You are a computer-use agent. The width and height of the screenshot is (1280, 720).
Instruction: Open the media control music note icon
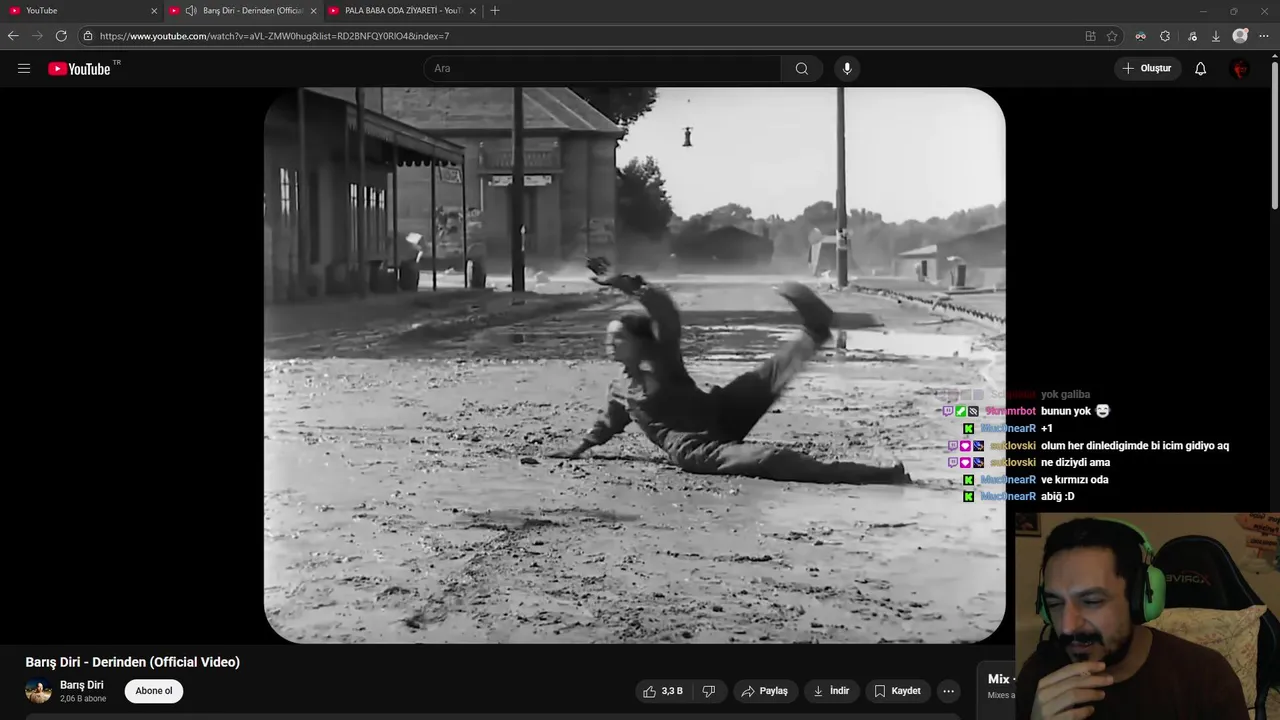1192,36
